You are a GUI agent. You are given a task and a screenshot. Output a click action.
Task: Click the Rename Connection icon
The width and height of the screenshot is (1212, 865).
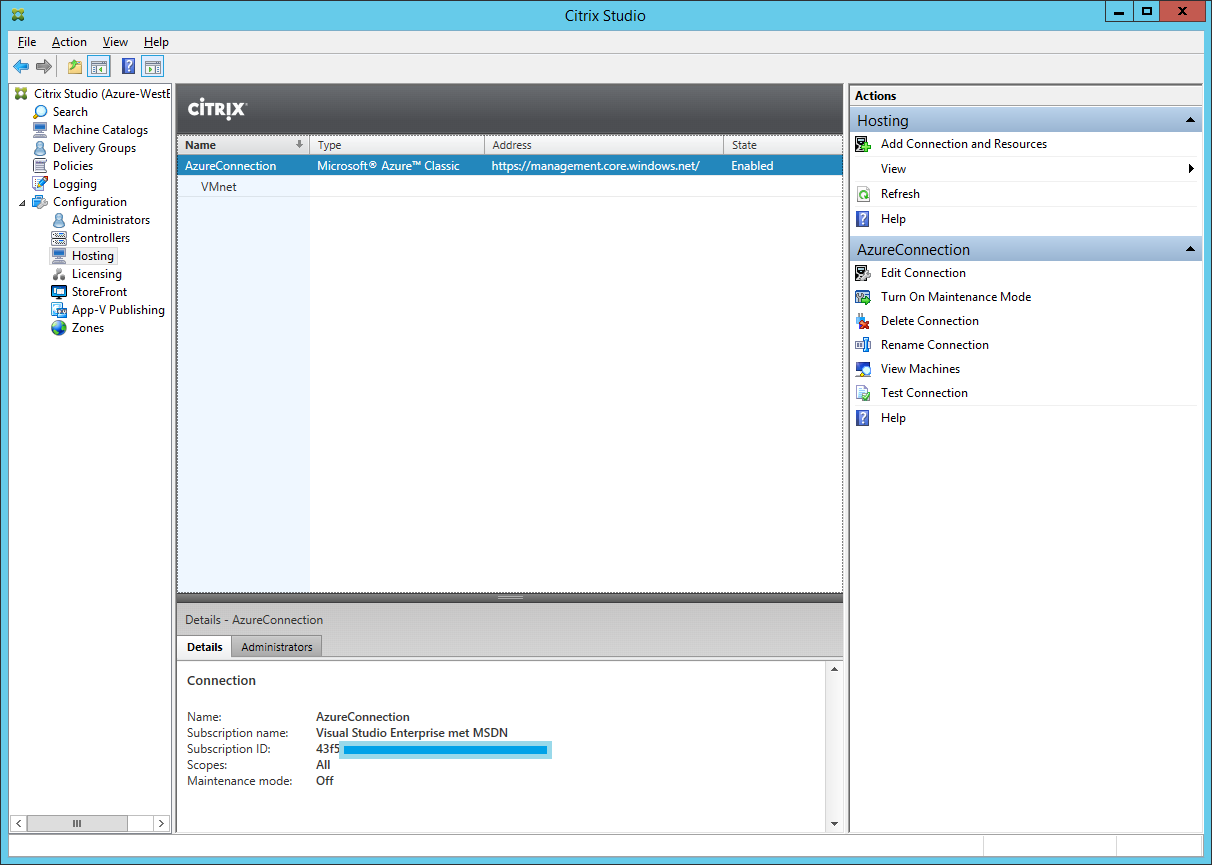click(x=863, y=345)
